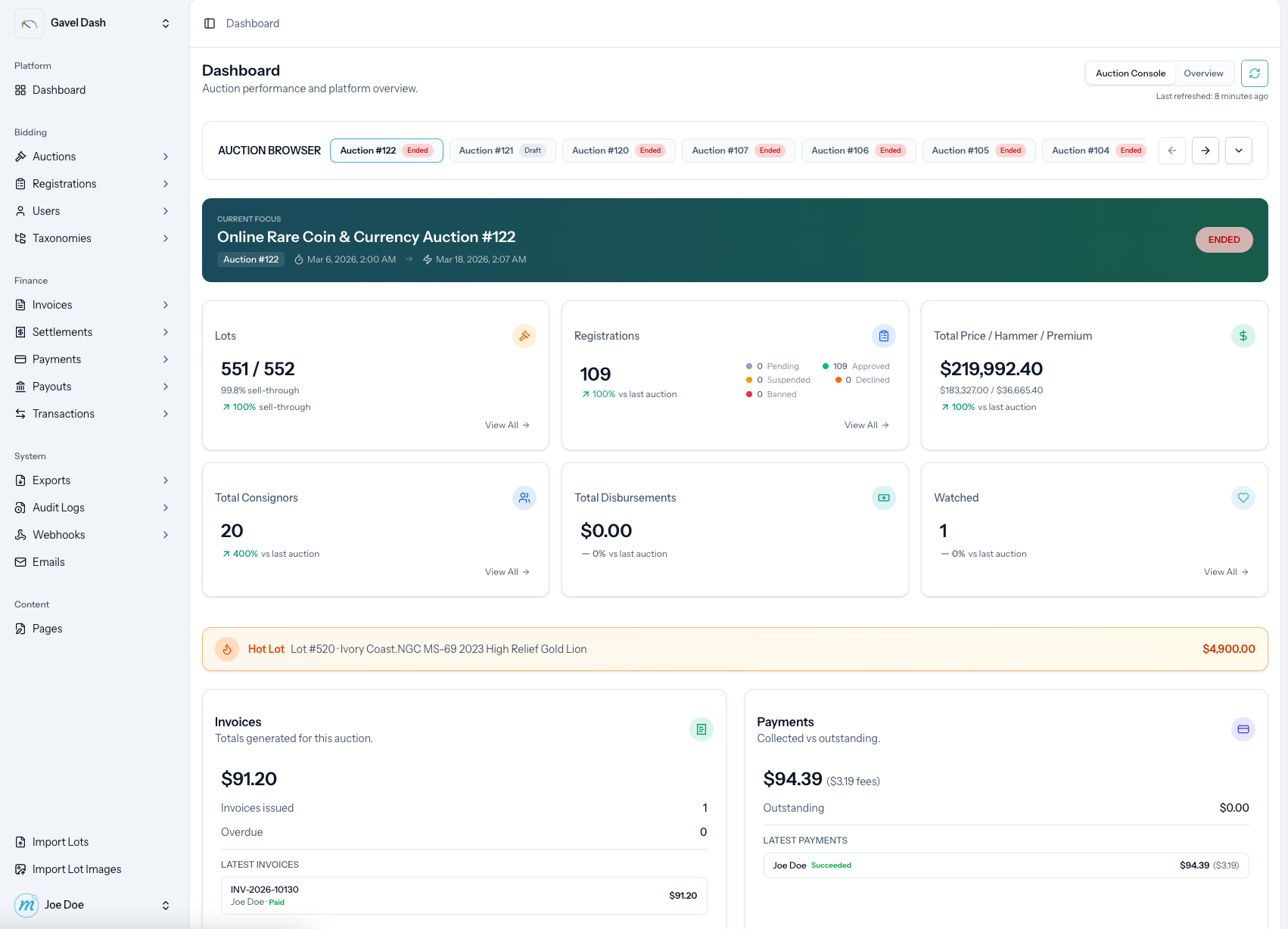Image resolution: width=1288 pixels, height=929 pixels.
Task: Click the Auctions gavel icon in sidebar
Action: [x=20, y=157]
